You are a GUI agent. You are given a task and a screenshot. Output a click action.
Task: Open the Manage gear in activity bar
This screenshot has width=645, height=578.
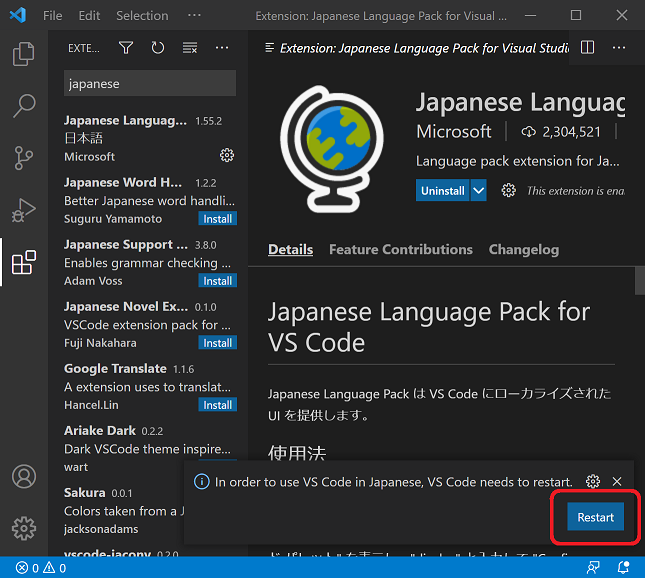(23, 528)
